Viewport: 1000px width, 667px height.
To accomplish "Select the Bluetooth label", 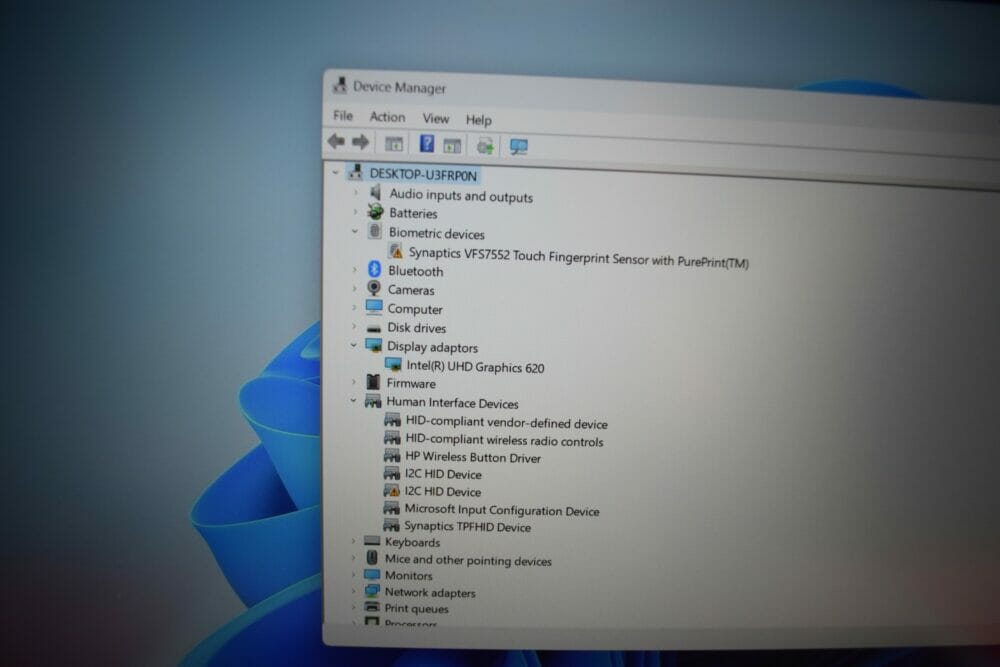I will pos(415,271).
